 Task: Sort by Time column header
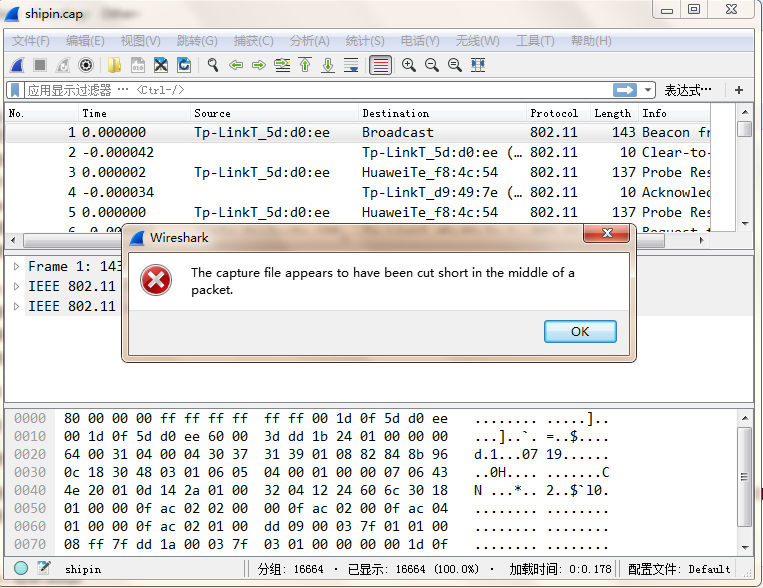[x=134, y=113]
